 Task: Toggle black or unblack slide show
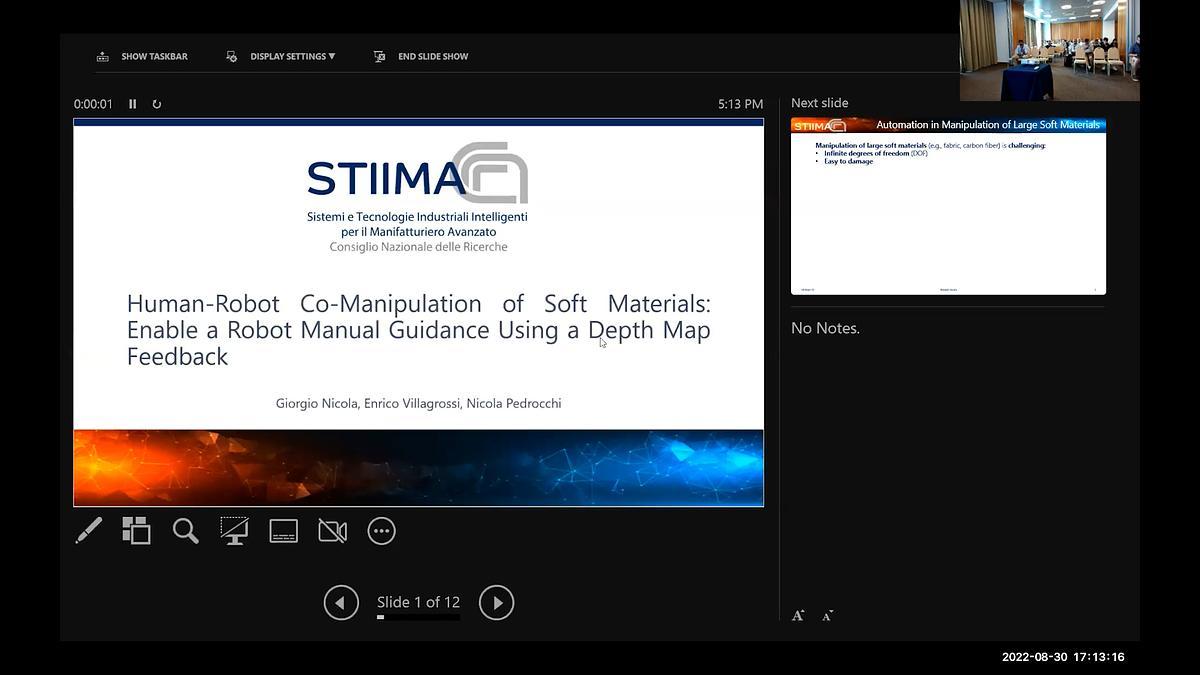[234, 531]
